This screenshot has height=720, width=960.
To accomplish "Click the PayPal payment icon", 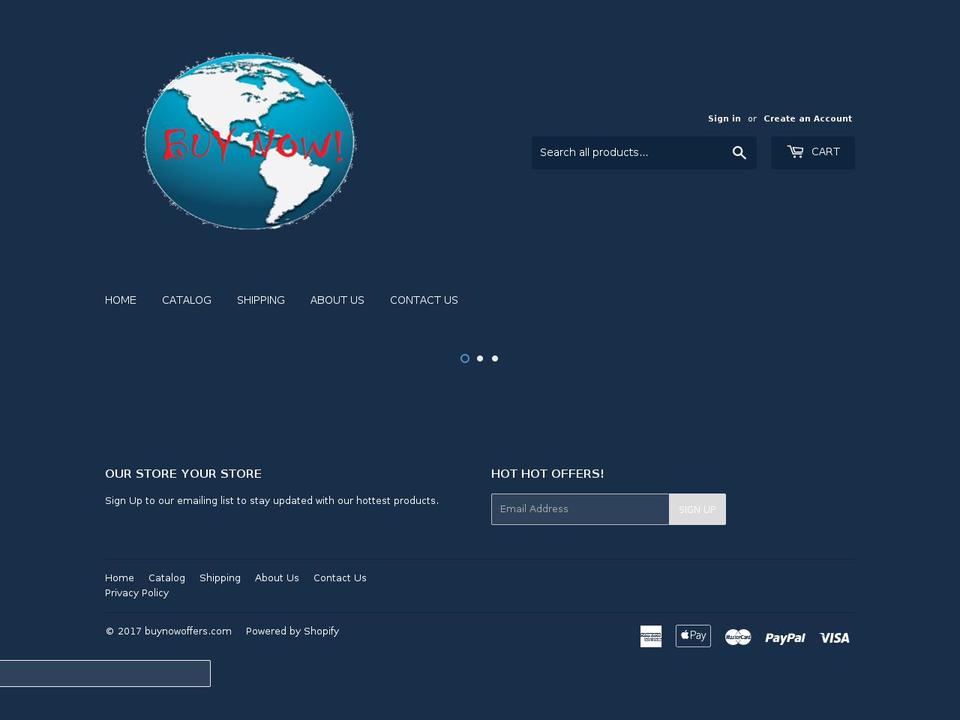I will tap(785, 638).
